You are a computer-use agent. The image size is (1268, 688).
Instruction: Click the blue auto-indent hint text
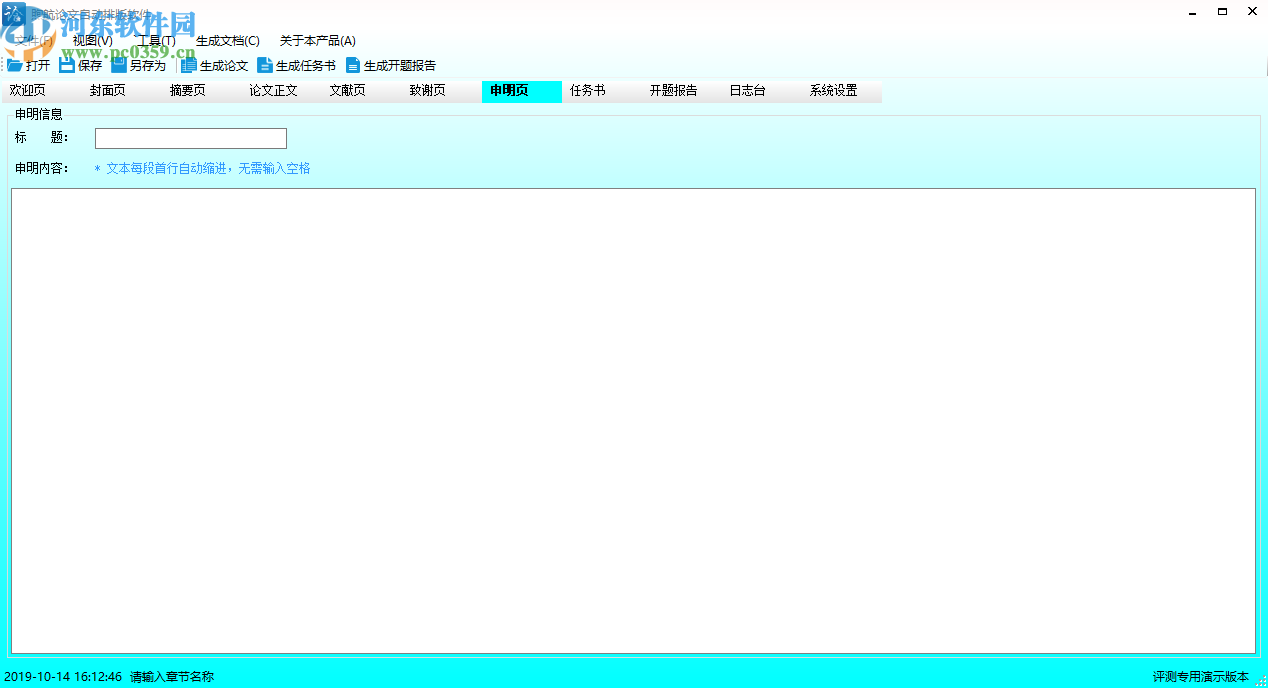202,169
